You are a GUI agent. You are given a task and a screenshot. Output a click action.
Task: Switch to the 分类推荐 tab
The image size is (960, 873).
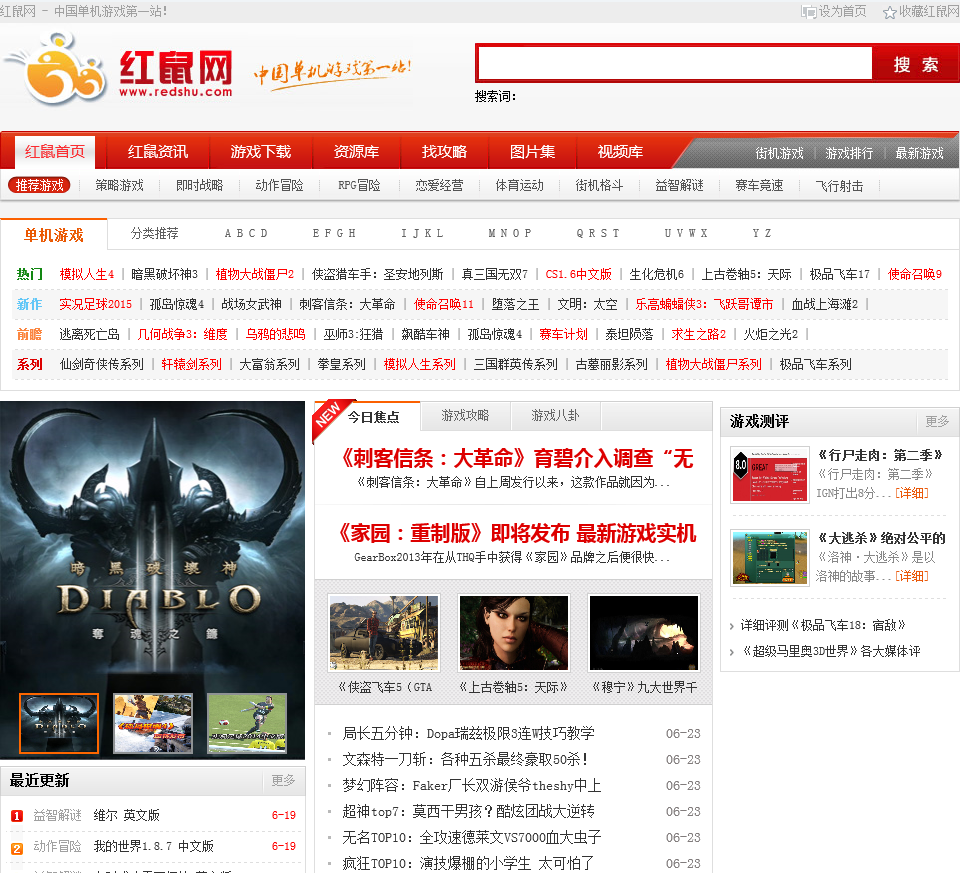pos(154,233)
